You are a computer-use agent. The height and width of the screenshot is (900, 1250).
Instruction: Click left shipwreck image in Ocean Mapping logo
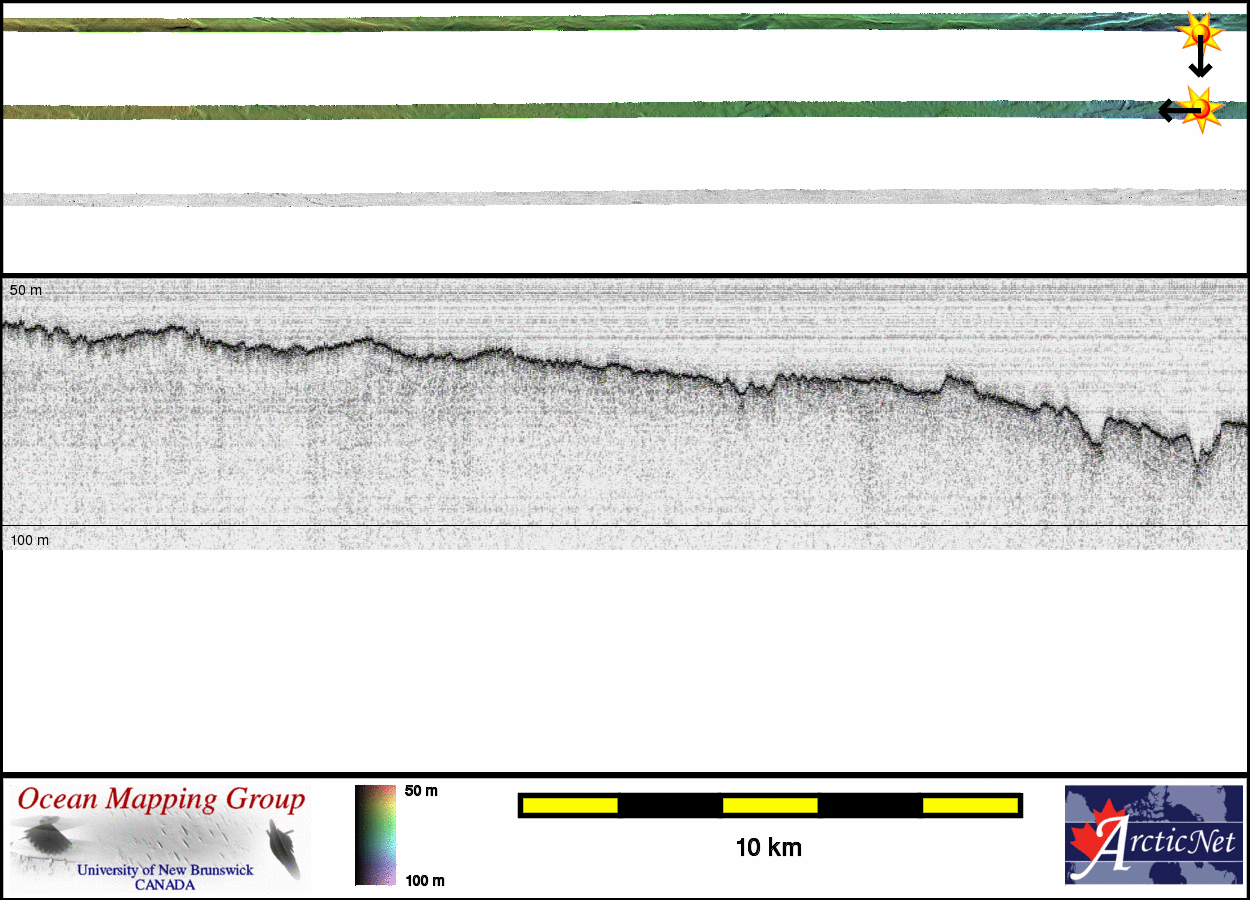pos(42,836)
